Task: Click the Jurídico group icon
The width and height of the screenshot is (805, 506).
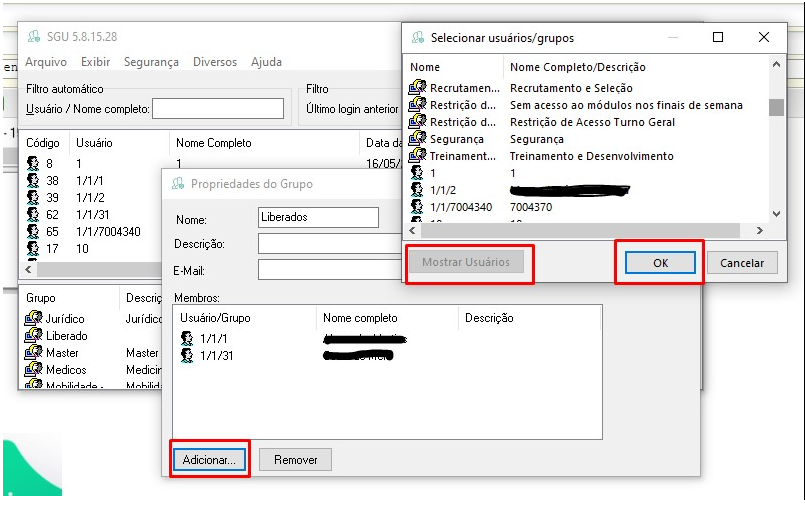Action: 33,319
